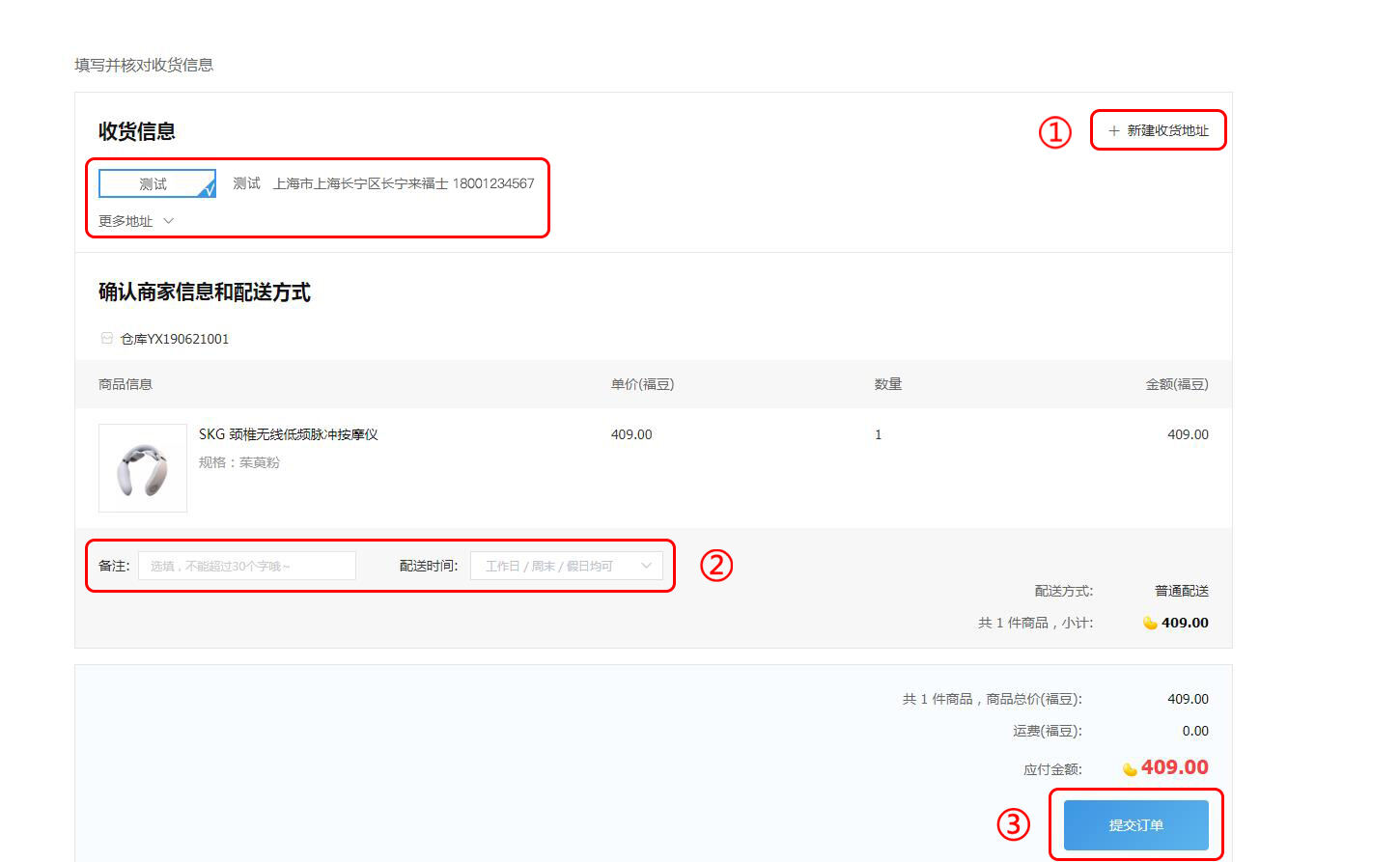Open the SKG massager product thumbnail

[x=143, y=468]
